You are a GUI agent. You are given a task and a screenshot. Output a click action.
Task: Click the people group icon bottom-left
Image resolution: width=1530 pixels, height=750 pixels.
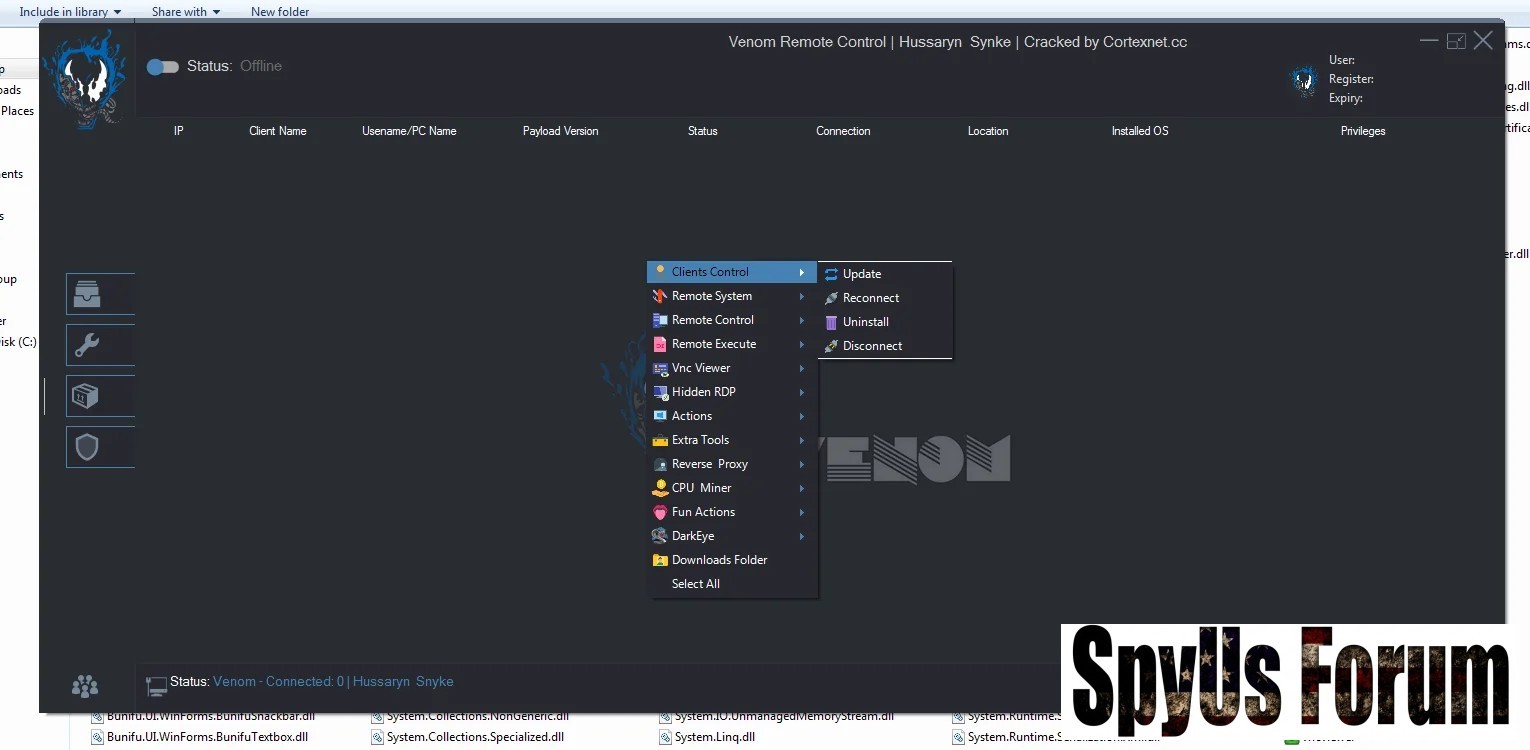point(85,686)
